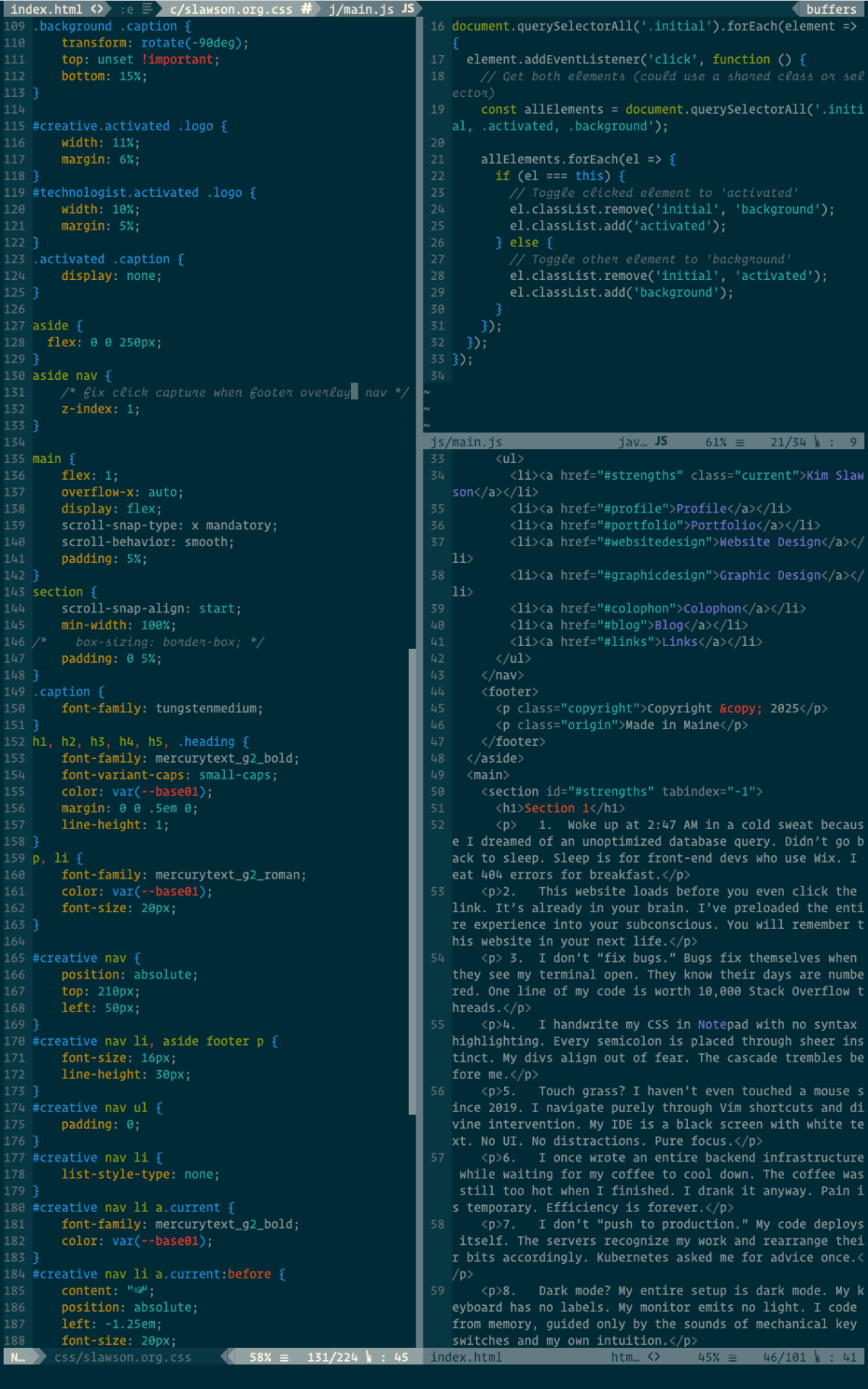Open the :e tab in the tabline
Viewport: 868px width, 1389px height.
pyautogui.click(x=135, y=9)
